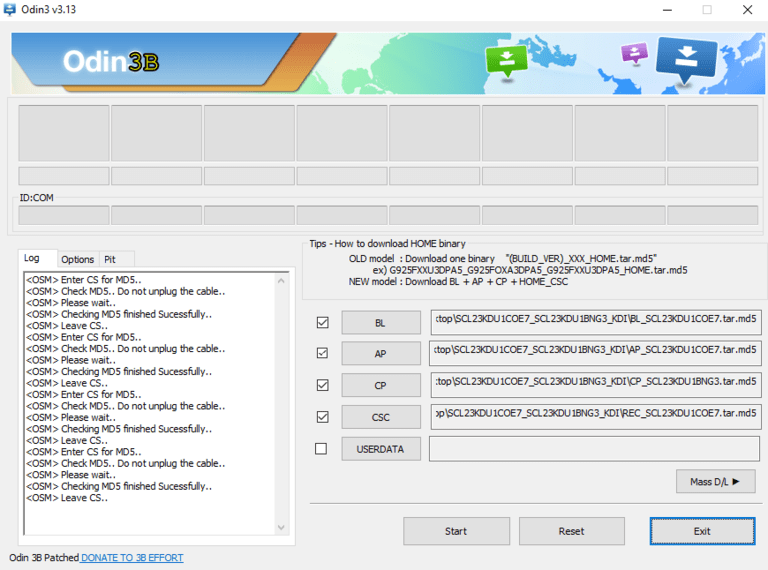Click the green download icon in banner
The height and width of the screenshot is (570, 768).
point(506,61)
